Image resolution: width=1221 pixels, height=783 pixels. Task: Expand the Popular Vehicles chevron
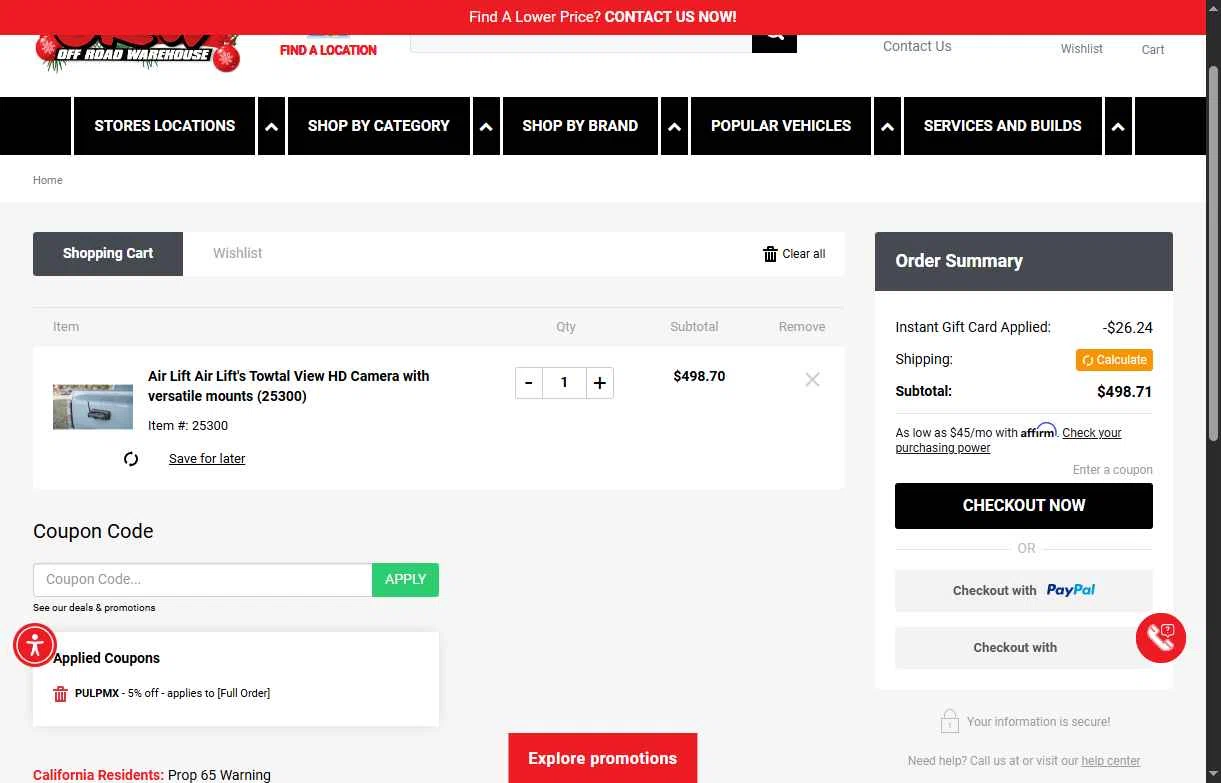[887, 126]
